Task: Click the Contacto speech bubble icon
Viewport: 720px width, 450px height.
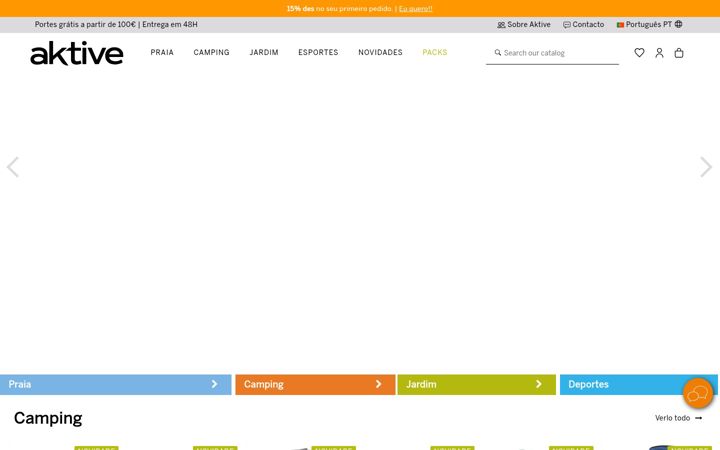Action: 567,25
